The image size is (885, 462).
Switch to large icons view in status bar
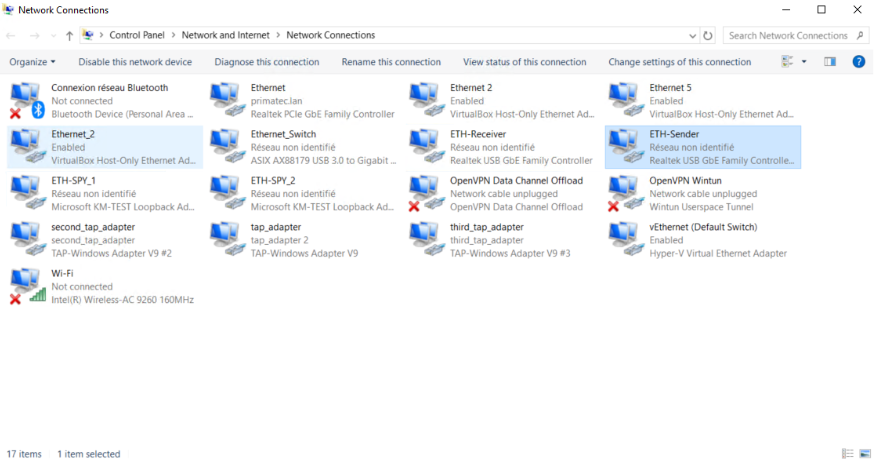867,454
